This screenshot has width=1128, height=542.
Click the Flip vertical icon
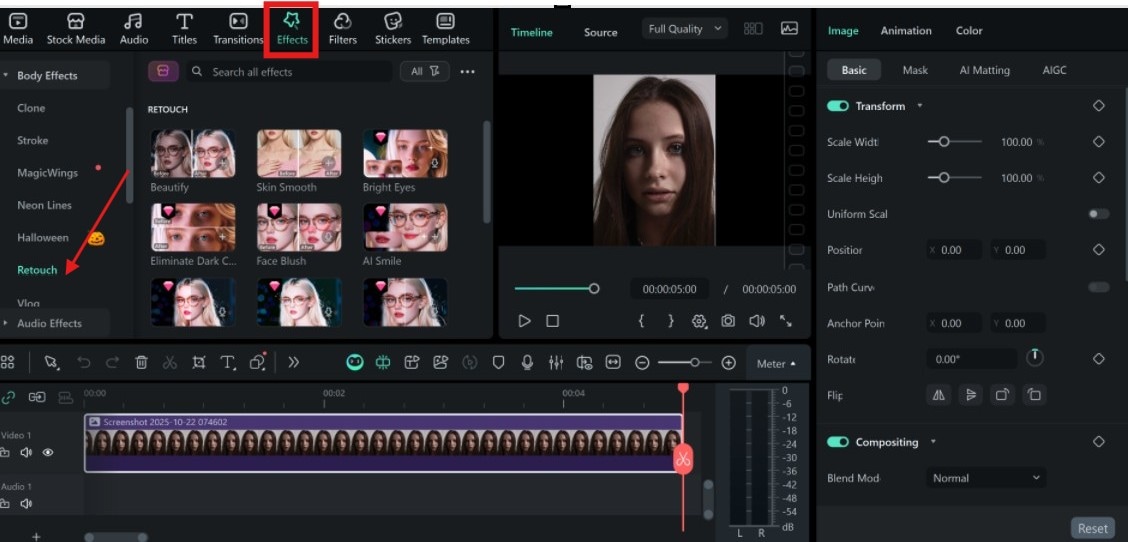pyautogui.click(x=970, y=394)
